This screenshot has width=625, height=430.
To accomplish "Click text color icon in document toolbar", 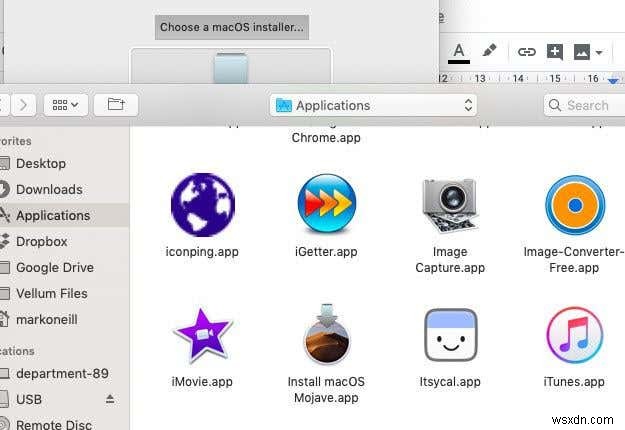I will pyautogui.click(x=459, y=53).
